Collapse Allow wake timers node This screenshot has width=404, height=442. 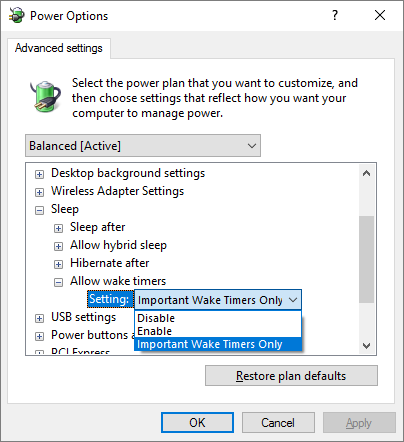point(58,282)
